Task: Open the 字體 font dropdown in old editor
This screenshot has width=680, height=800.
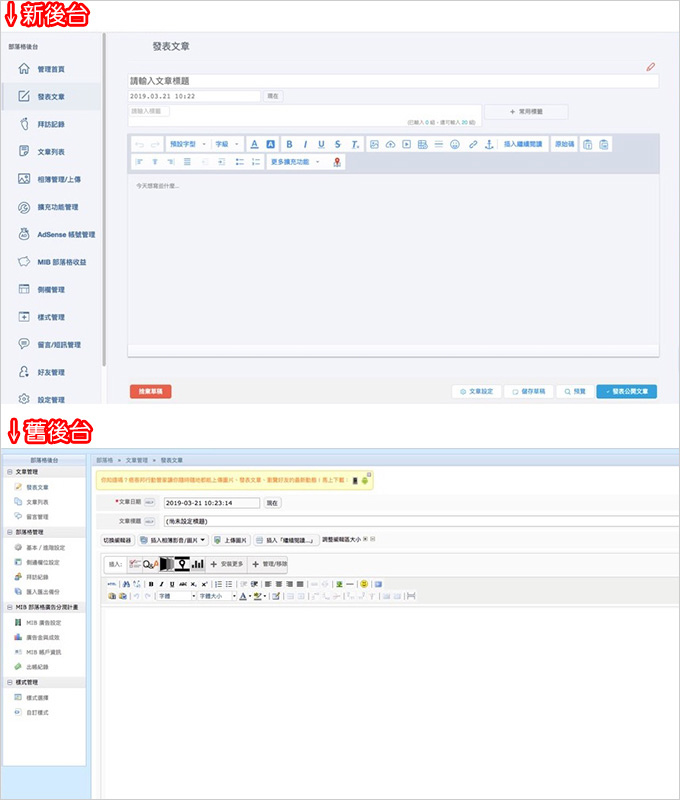Action: pyautogui.click(x=177, y=596)
